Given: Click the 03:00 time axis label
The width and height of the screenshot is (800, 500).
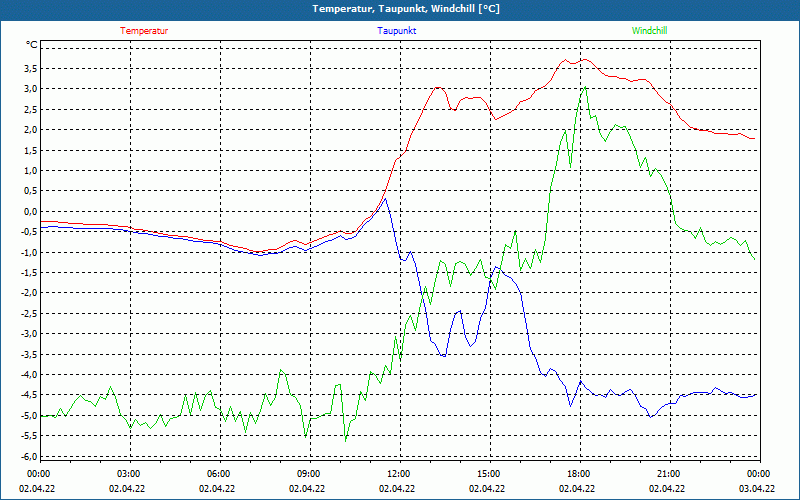Looking at the screenshot, I should coord(129,474).
